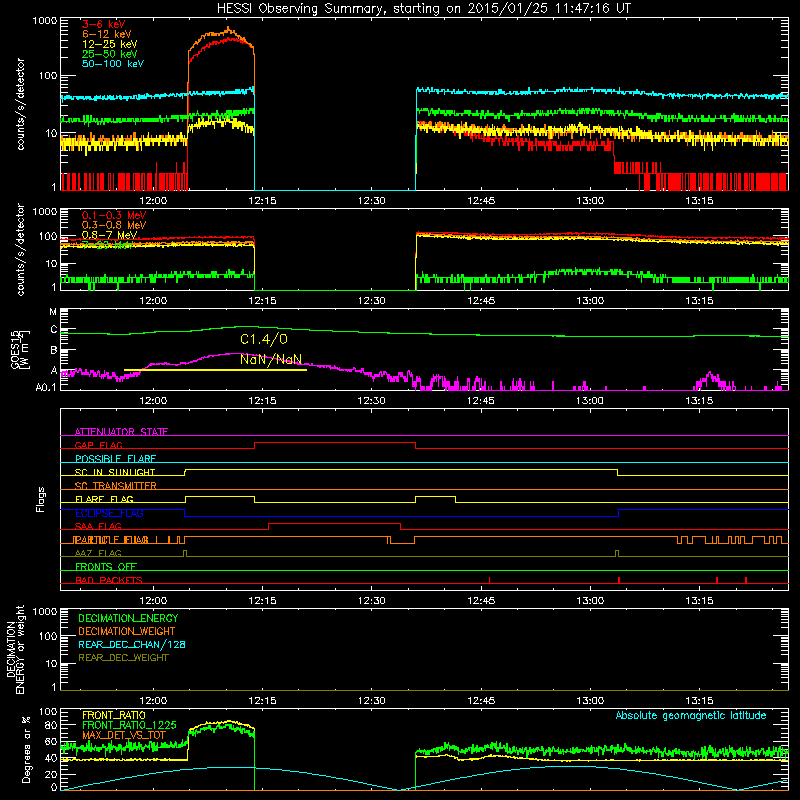Select the 12-25 keV legend label
The height and width of the screenshot is (800, 800).
[x=110, y=44]
